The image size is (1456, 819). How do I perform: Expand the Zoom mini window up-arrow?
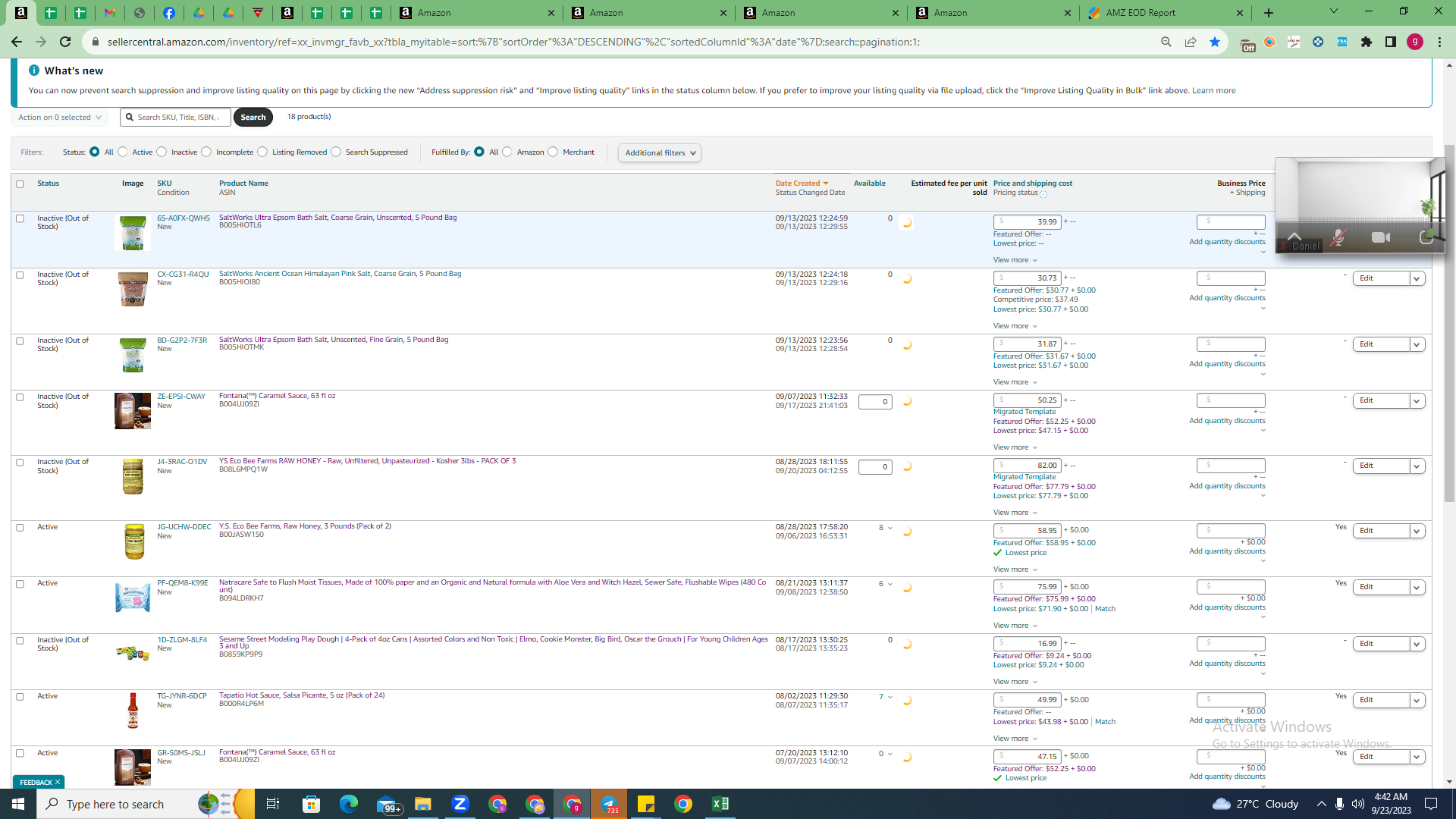tap(1294, 236)
